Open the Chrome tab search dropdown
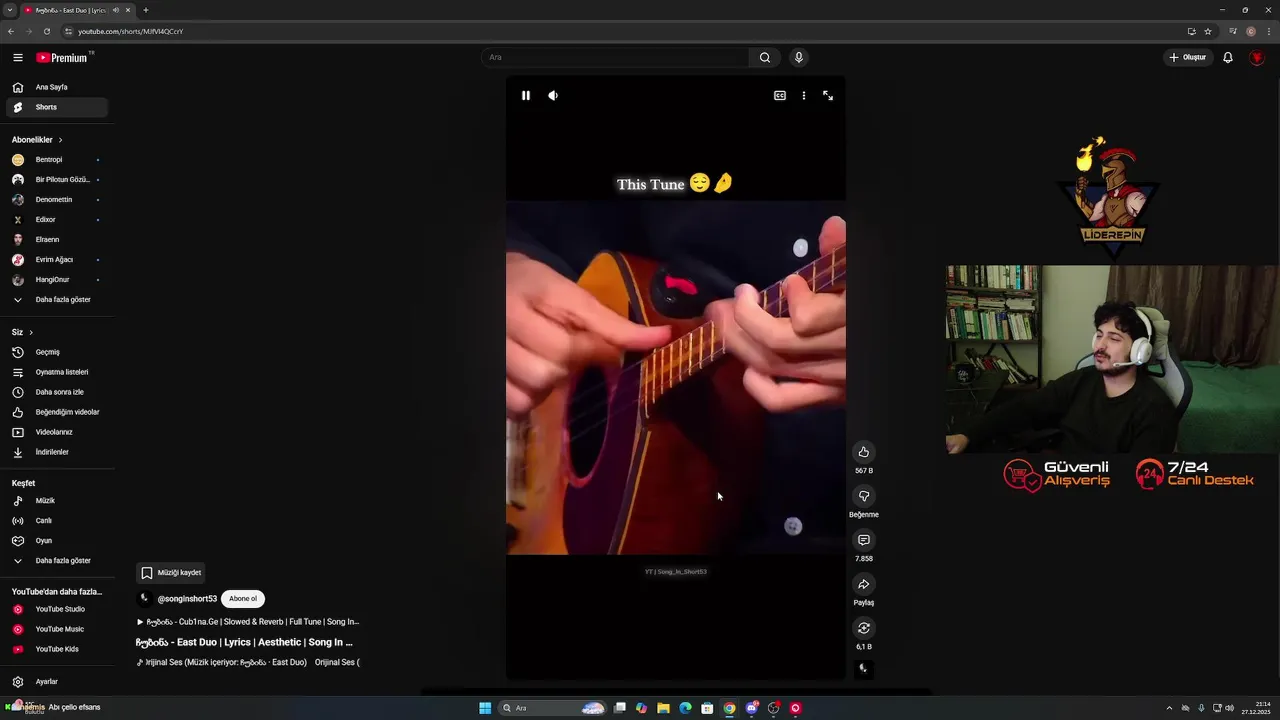 [x=10, y=10]
